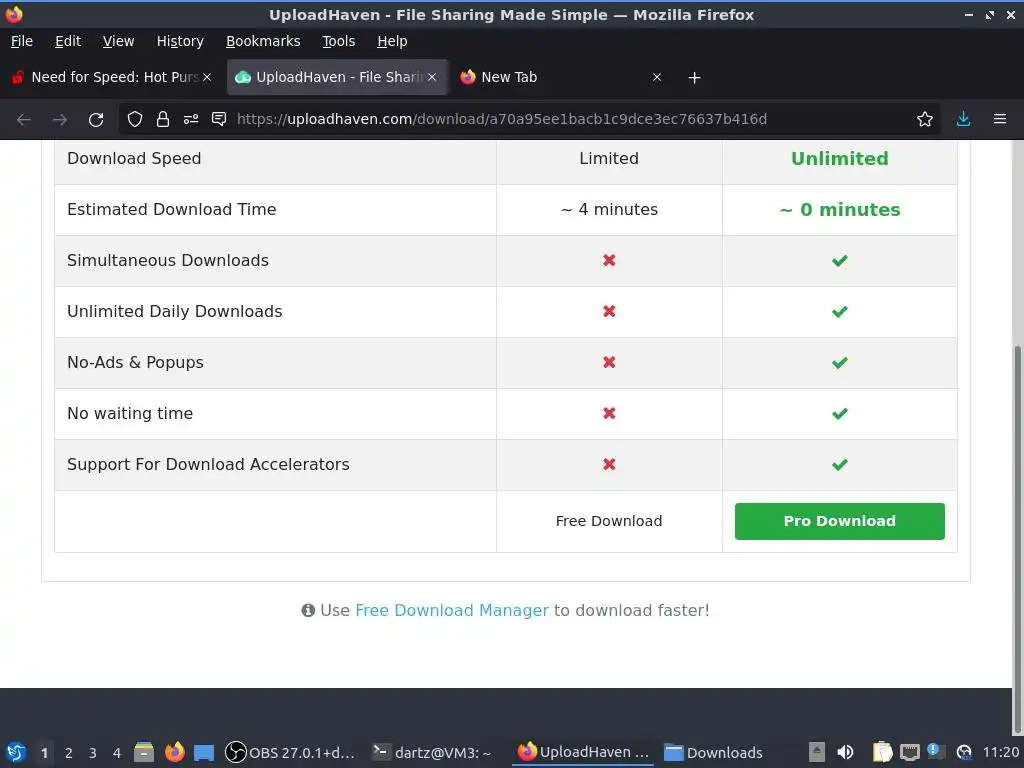Click the Free Download option
The height and width of the screenshot is (768, 1024).
click(x=609, y=521)
